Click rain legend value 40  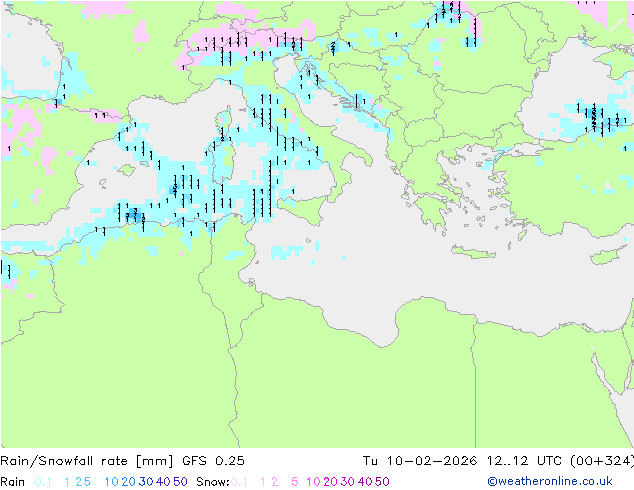point(163,482)
